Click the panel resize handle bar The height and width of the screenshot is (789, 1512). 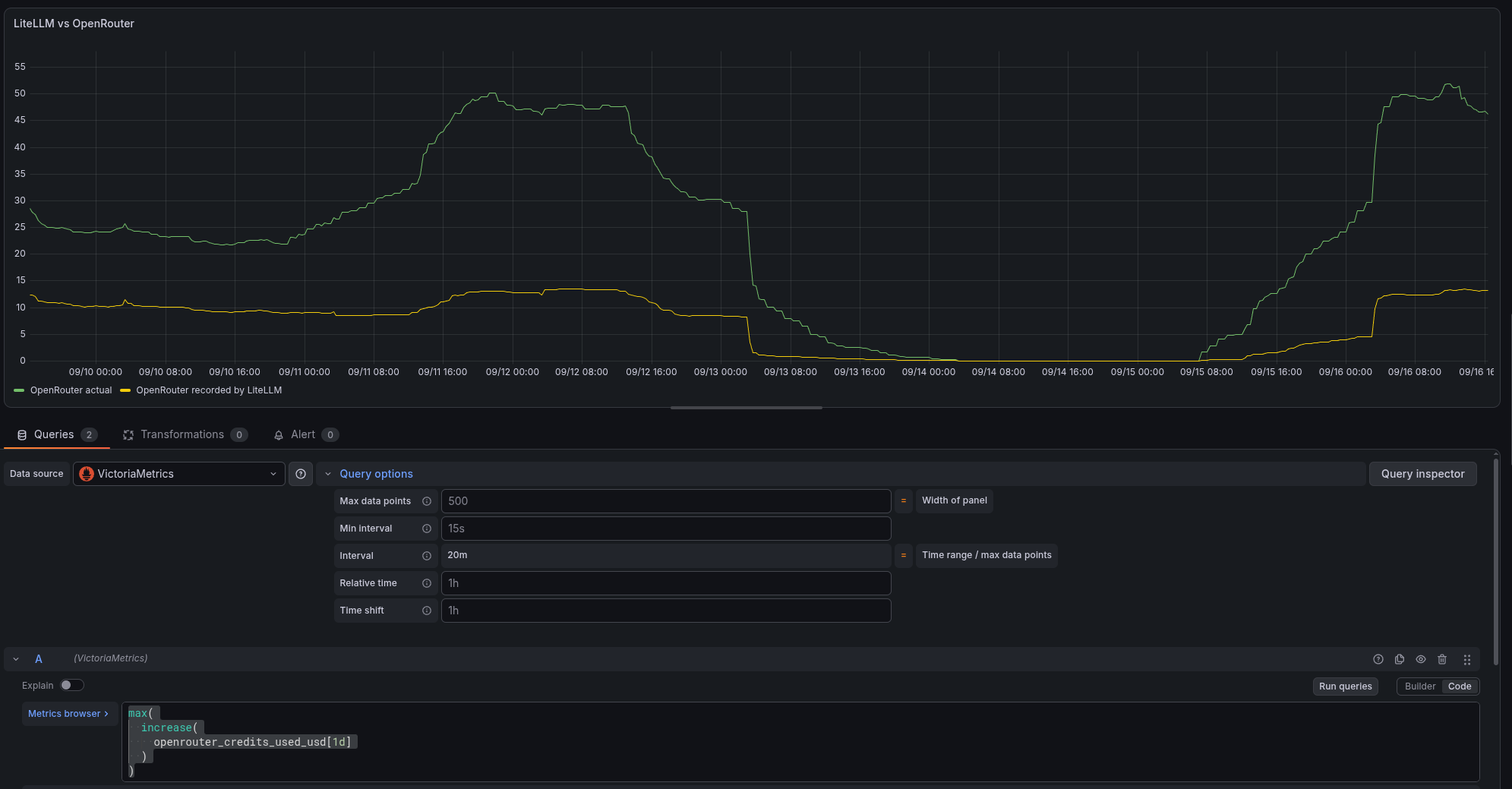point(747,408)
